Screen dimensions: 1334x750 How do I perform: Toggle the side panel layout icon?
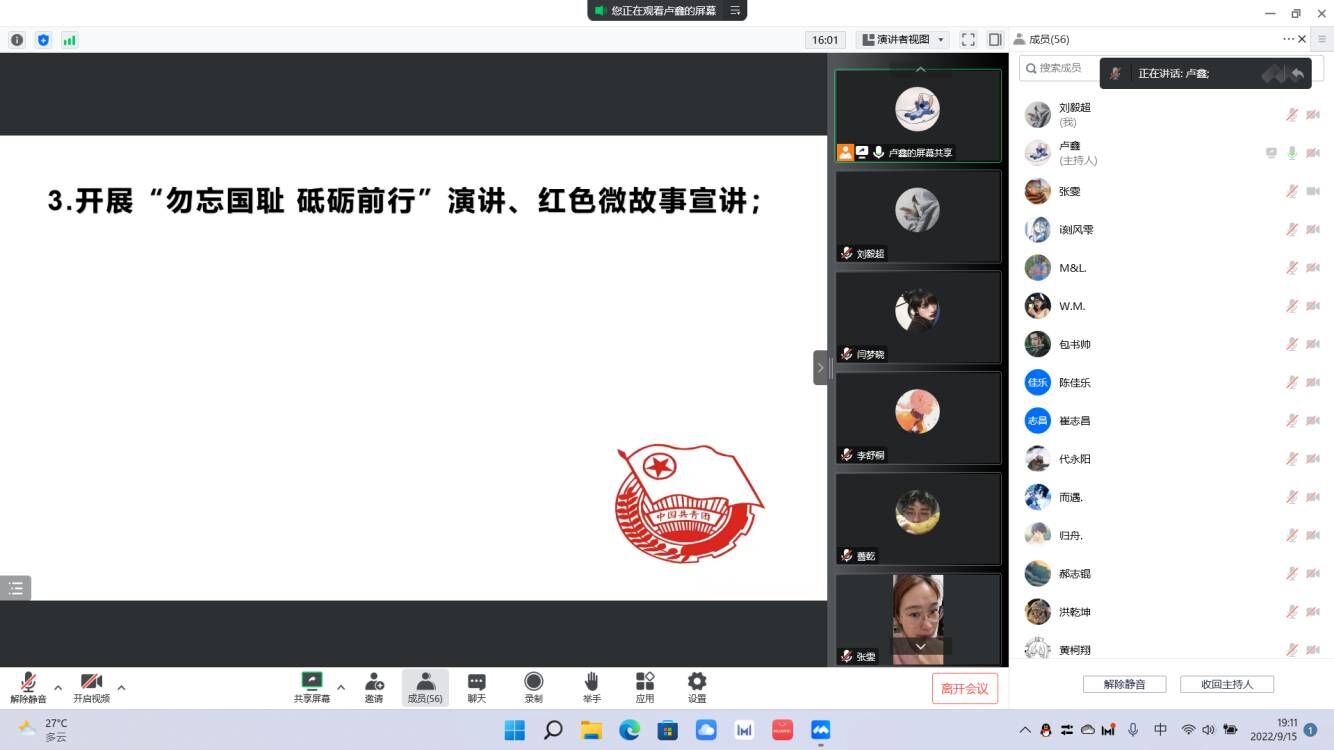pos(995,40)
